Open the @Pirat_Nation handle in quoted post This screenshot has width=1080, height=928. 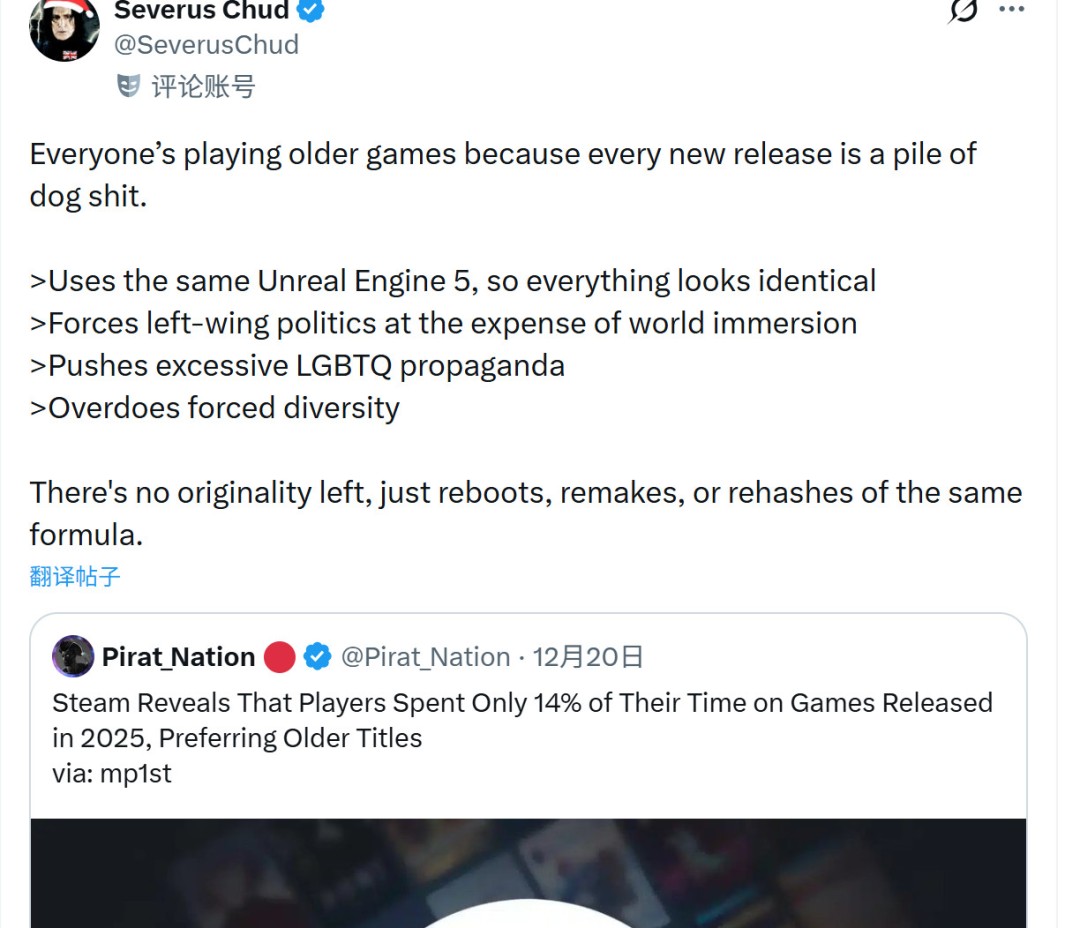426,657
